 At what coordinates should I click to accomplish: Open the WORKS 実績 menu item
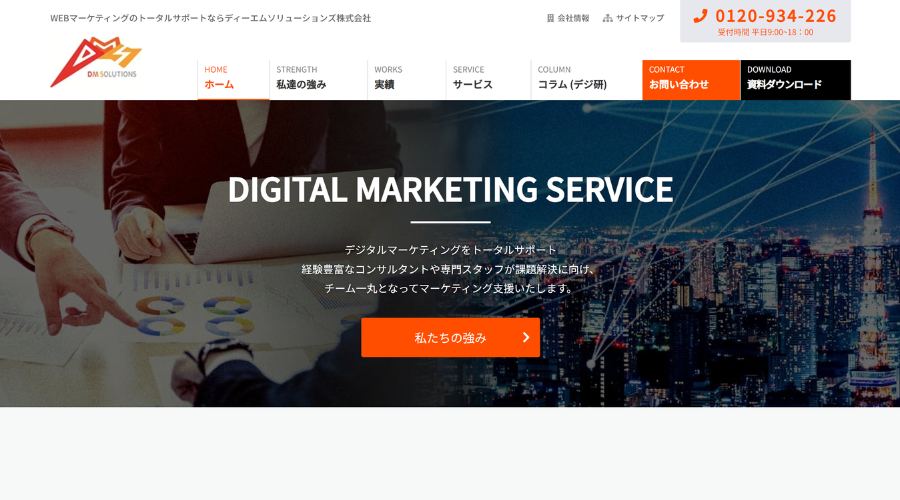(406, 80)
